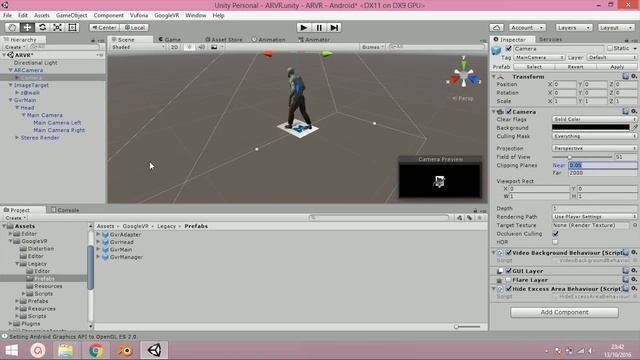Open the Vuforia menu
This screenshot has height=360, width=640.
point(139,15)
